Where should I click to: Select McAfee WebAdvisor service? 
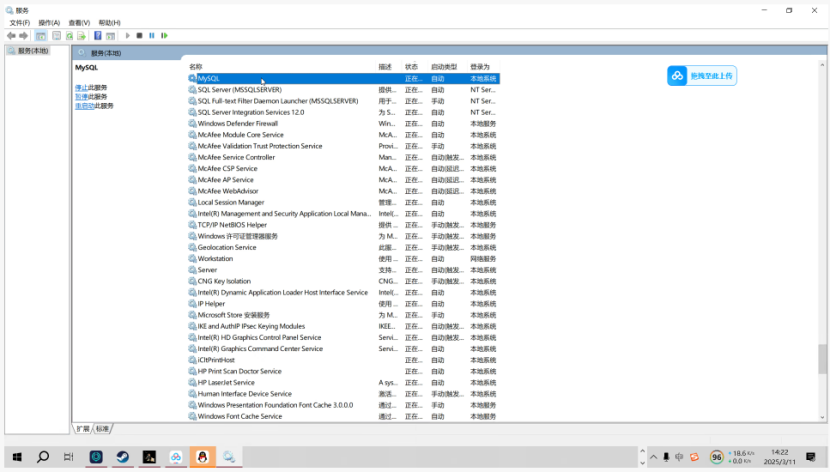point(344,191)
